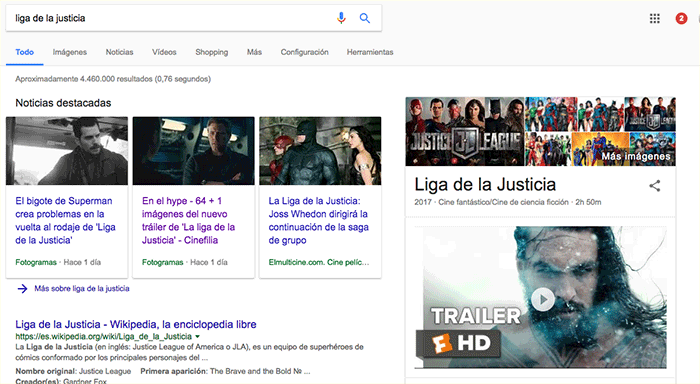
Task: Open the Configuración menu
Action: (304, 52)
